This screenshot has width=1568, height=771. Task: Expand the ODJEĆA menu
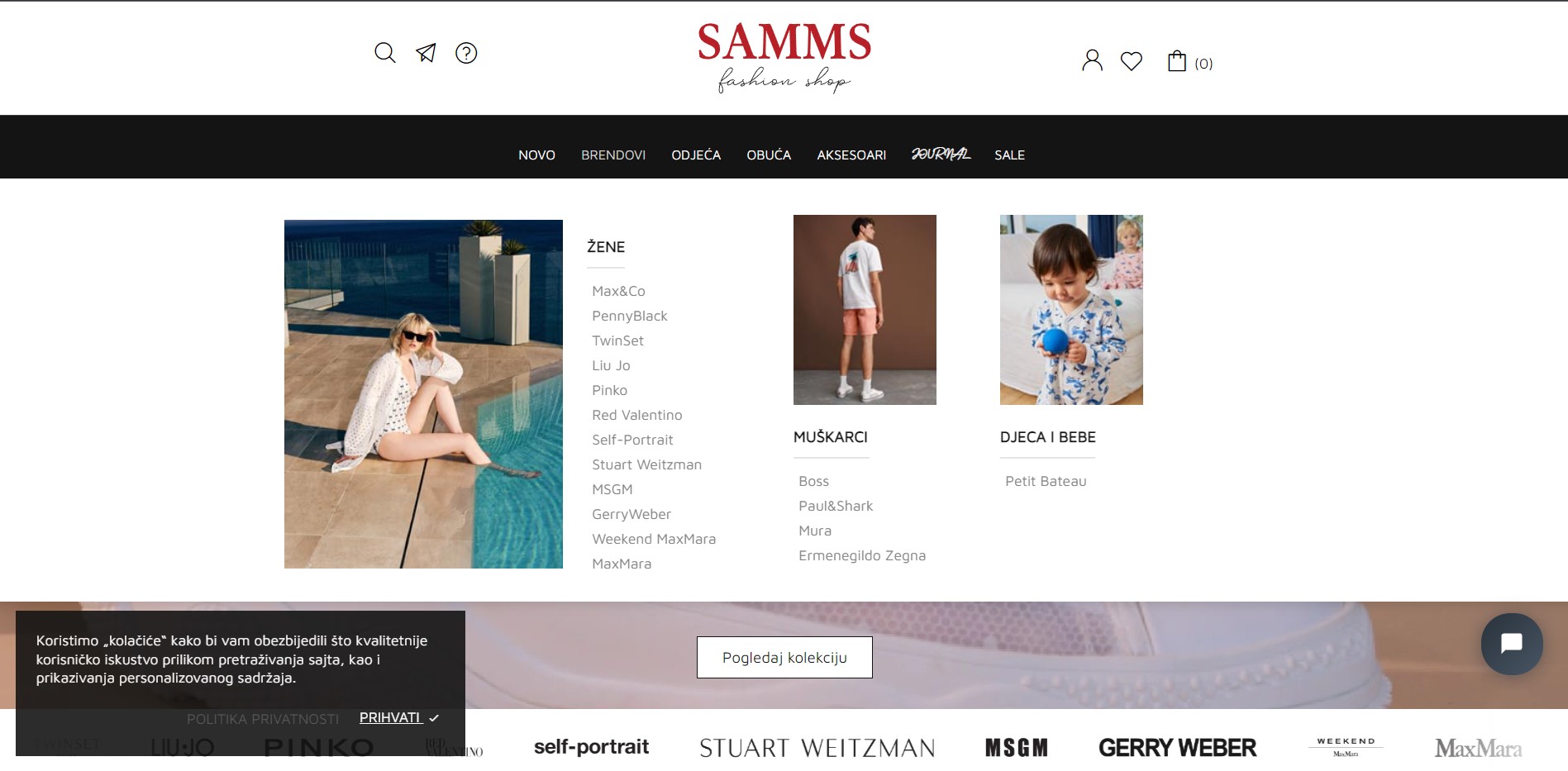click(696, 155)
